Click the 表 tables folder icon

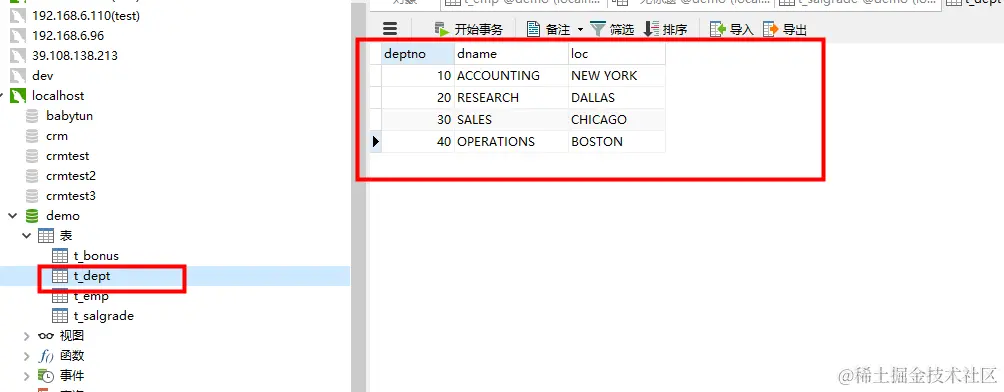point(45,236)
